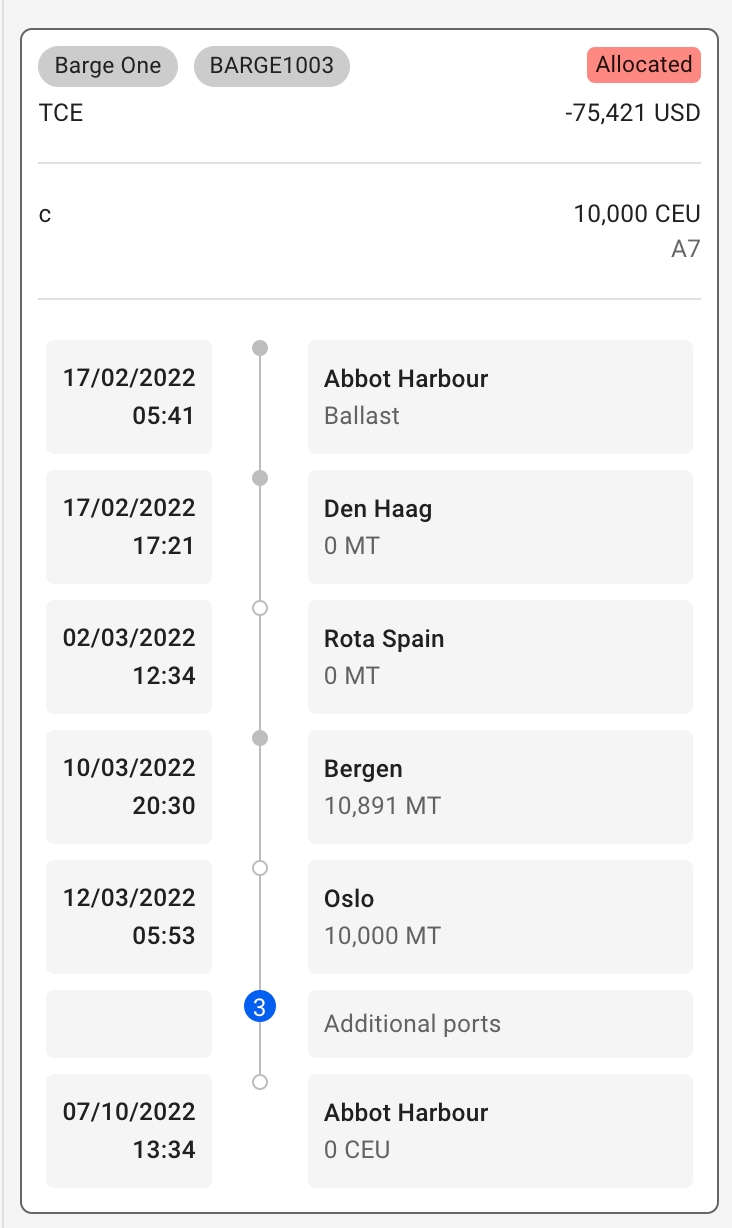Select the first Abbot Harbour Ballast card
Viewport: 732px width, 1228px height.
coord(500,397)
